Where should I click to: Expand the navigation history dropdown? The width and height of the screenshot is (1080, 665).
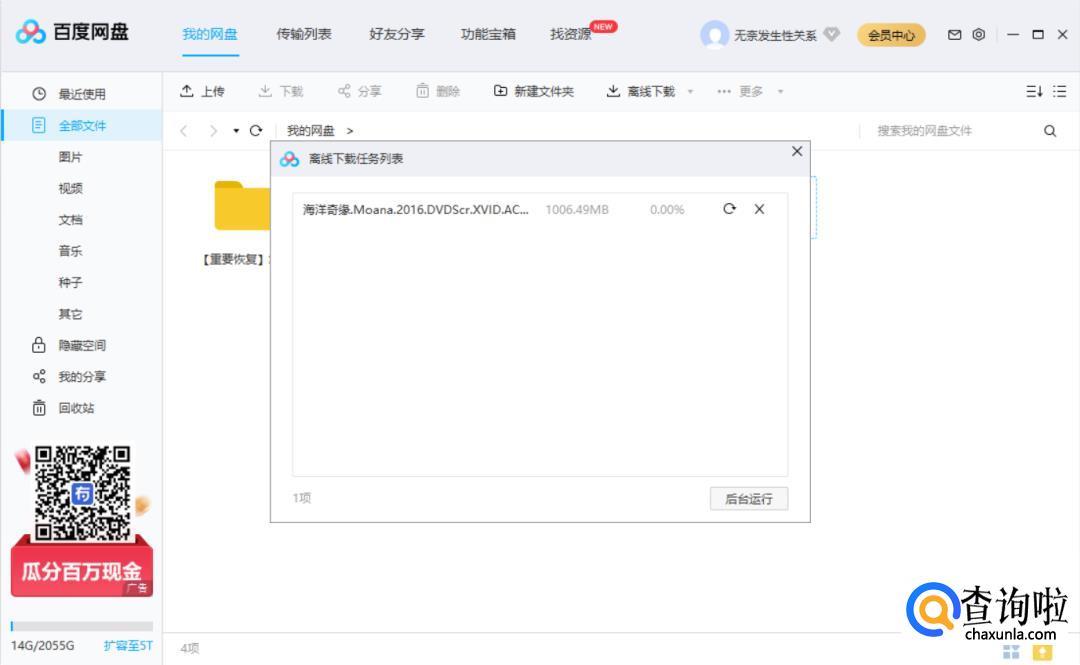[236, 130]
